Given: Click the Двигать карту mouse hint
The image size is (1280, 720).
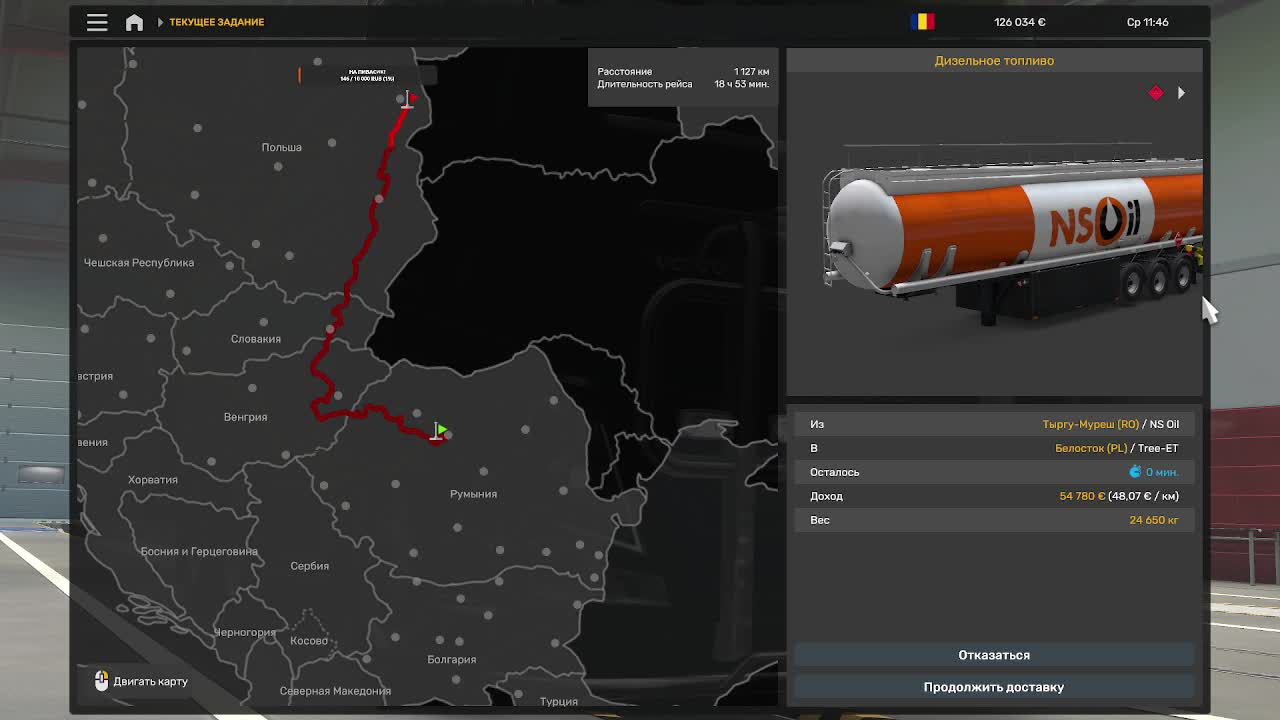Looking at the screenshot, I should coord(141,681).
